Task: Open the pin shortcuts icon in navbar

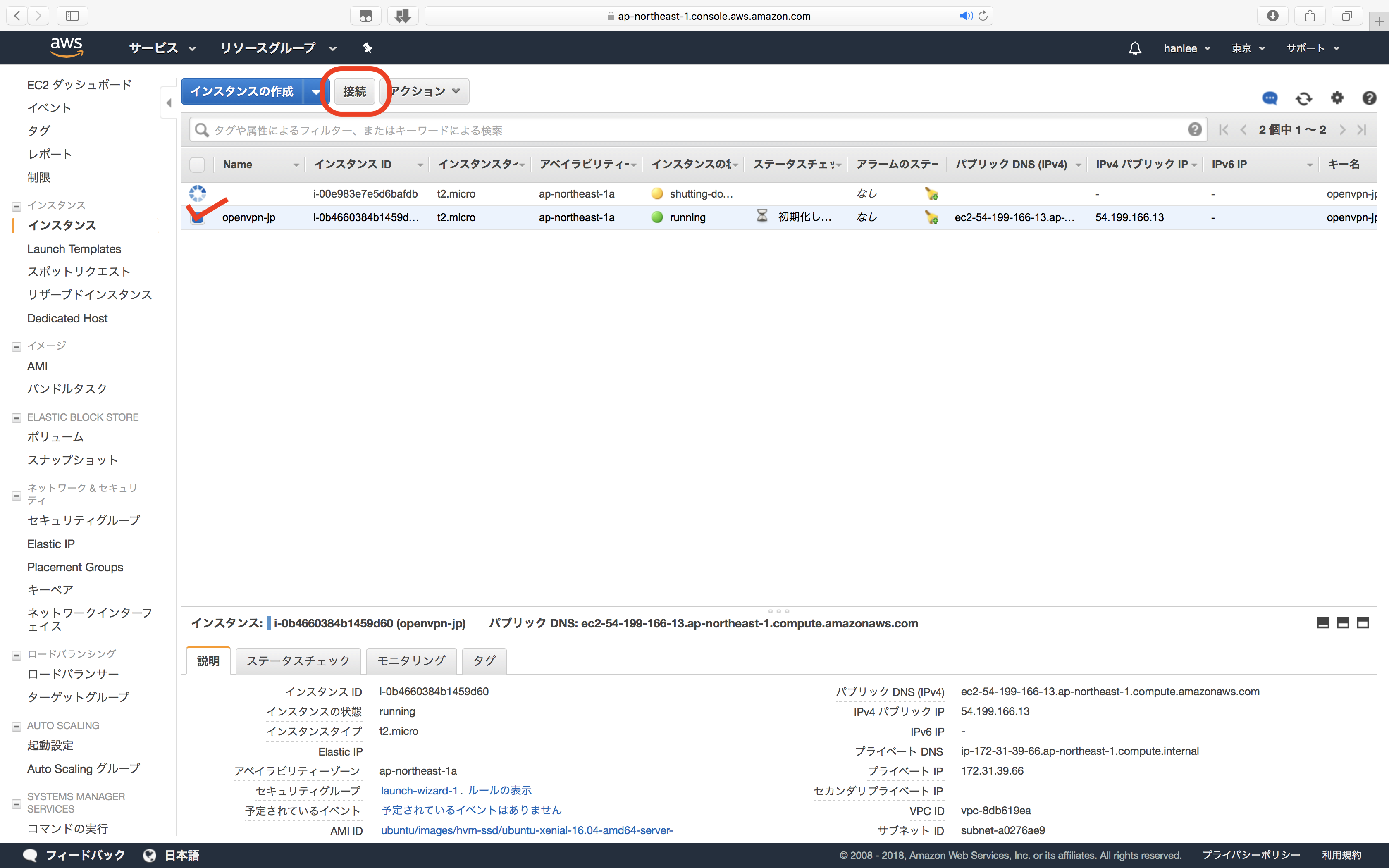Action: coord(368,48)
